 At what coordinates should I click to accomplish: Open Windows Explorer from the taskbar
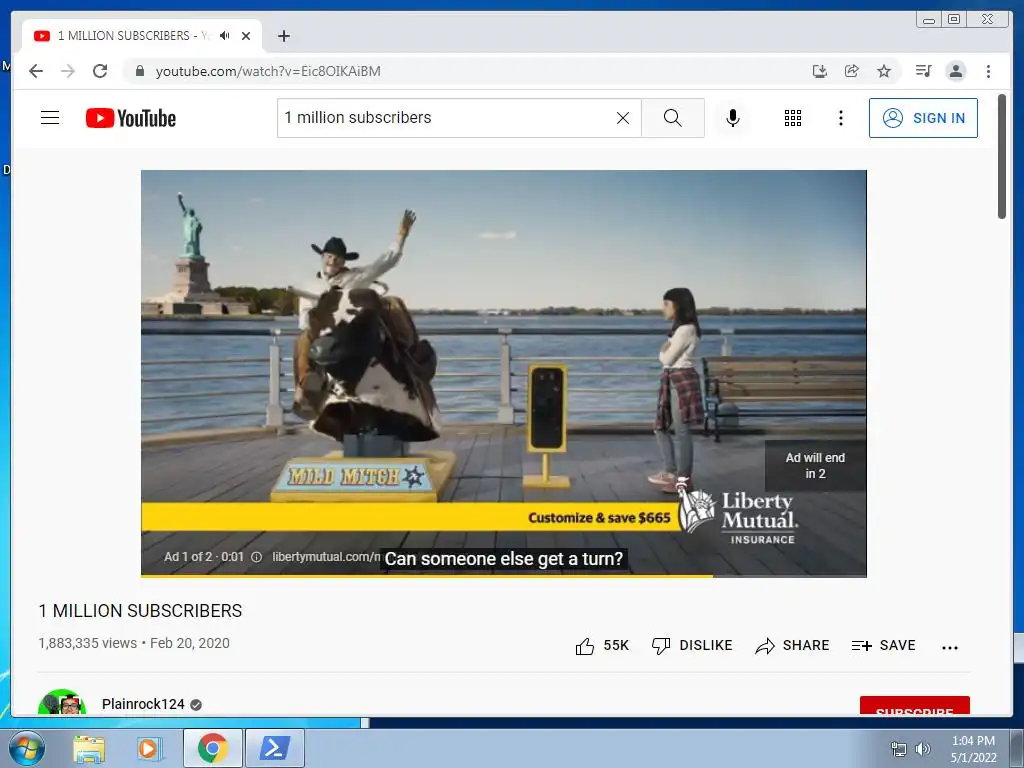pyautogui.click(x=89, y=748)
